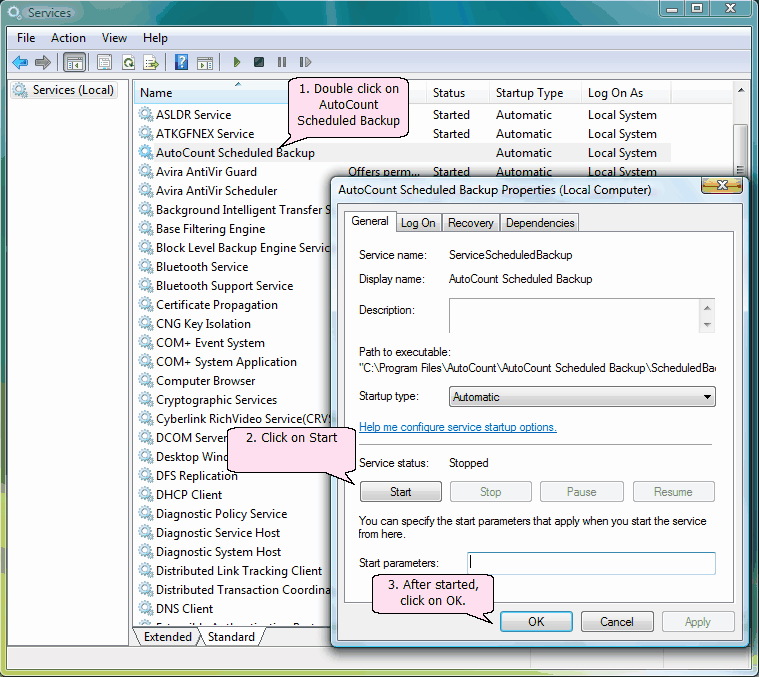Click gear icon next to Base Filtering Engine
The height and width of the screenshot is (677, 759).
pos(145,228)
